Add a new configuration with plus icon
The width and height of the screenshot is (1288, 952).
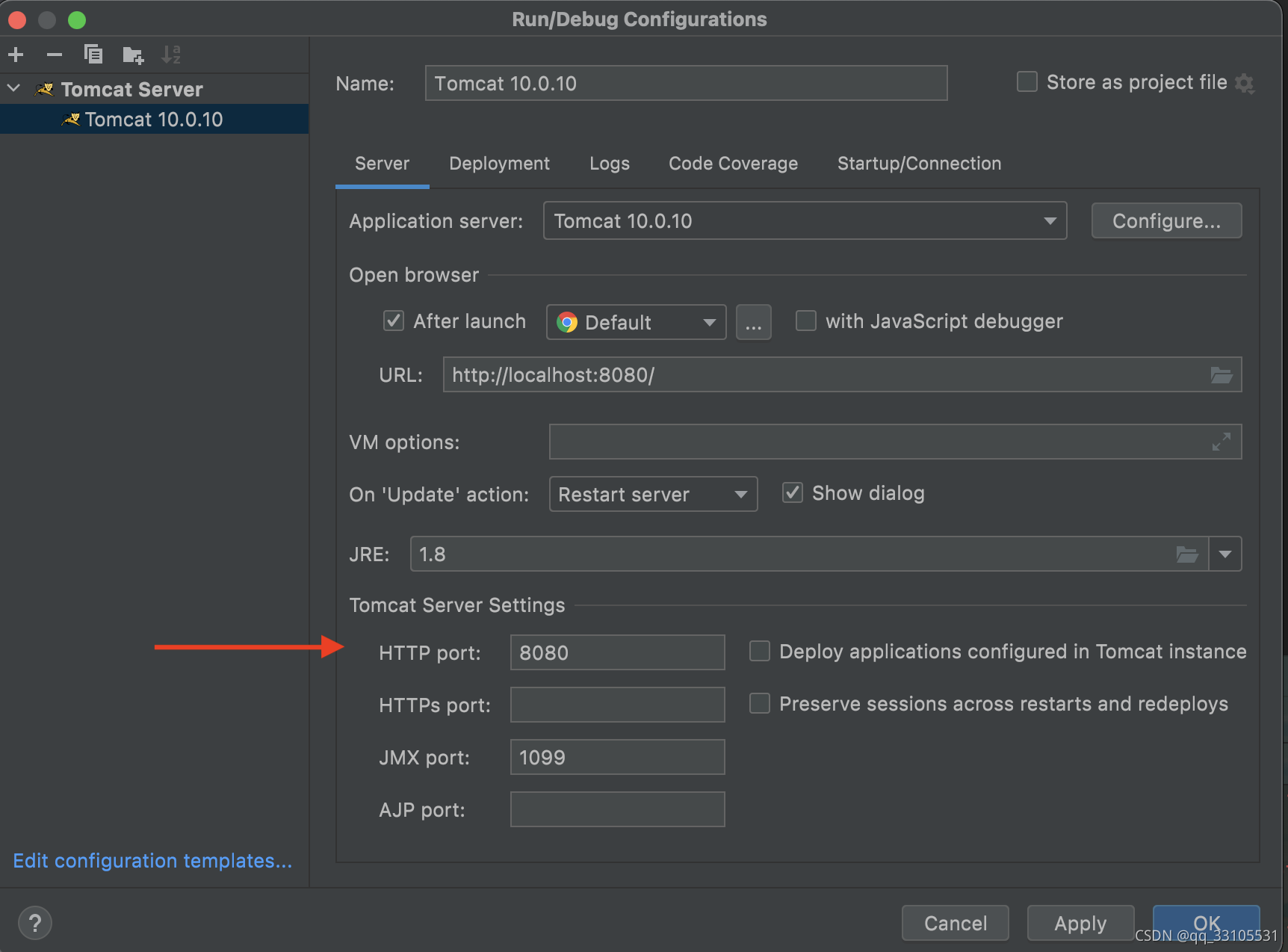point(16,55)
